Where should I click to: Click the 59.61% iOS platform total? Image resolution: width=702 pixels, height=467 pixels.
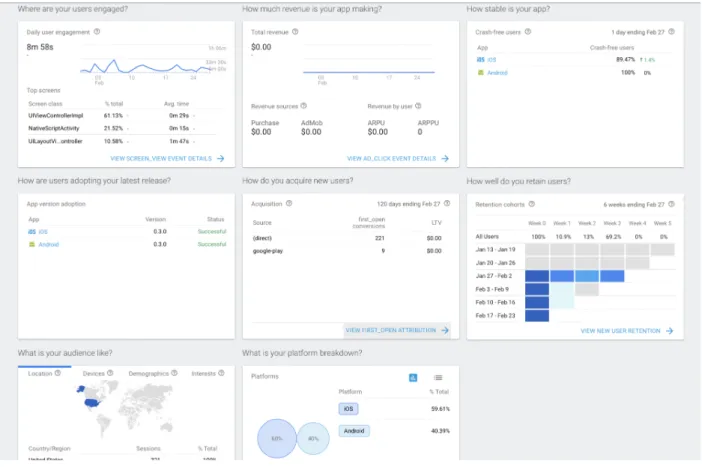[440, 409]
